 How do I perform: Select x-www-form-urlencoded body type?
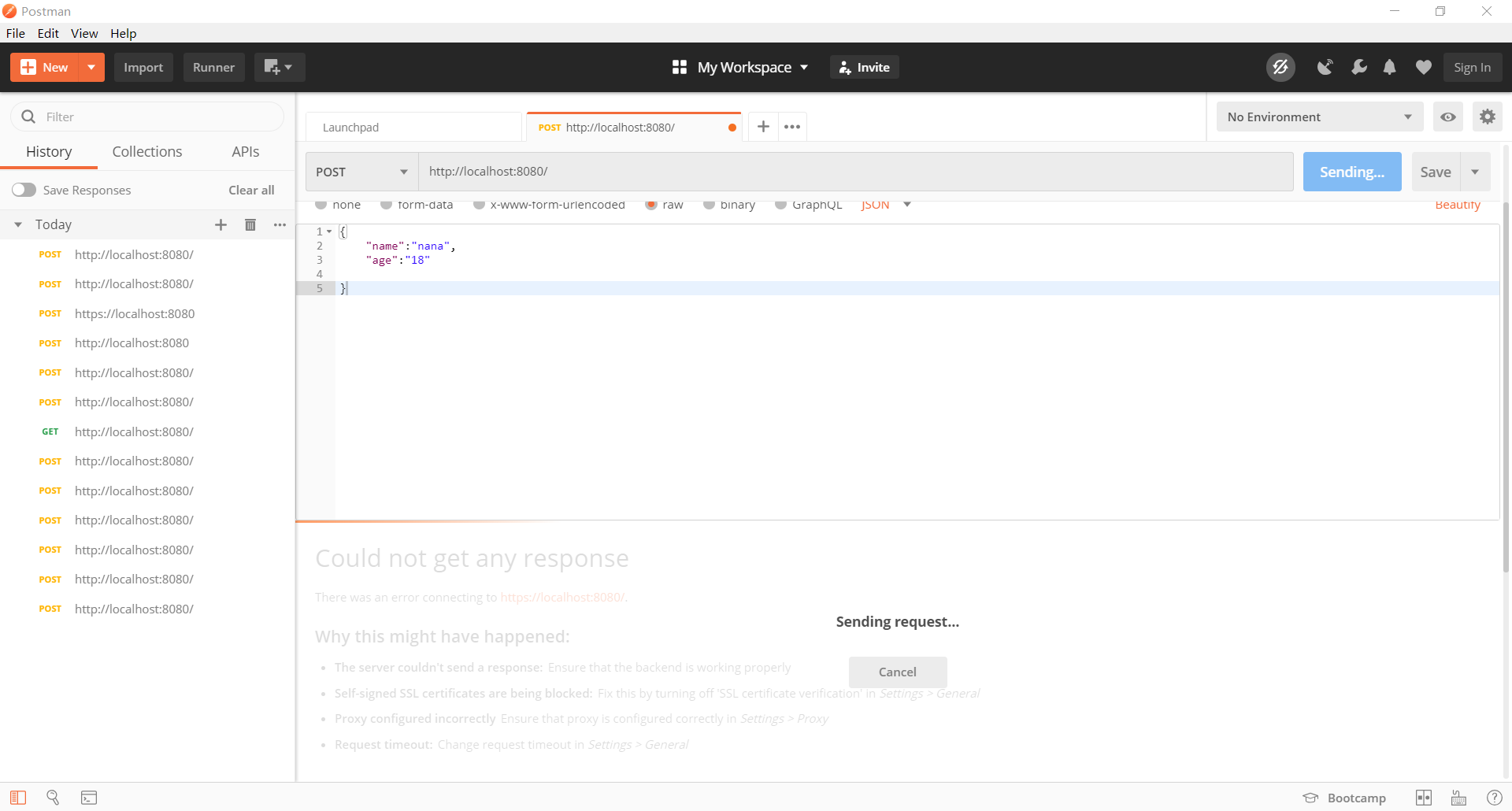(479, 205)
